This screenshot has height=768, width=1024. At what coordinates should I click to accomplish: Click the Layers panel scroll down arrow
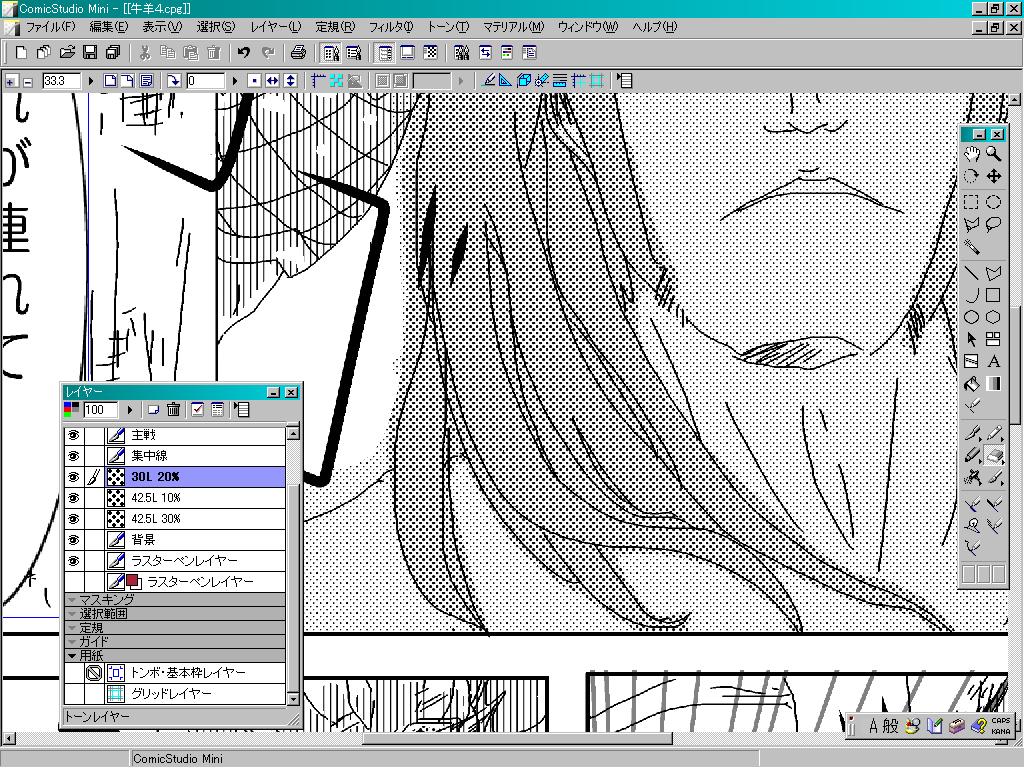coord(293,699)
